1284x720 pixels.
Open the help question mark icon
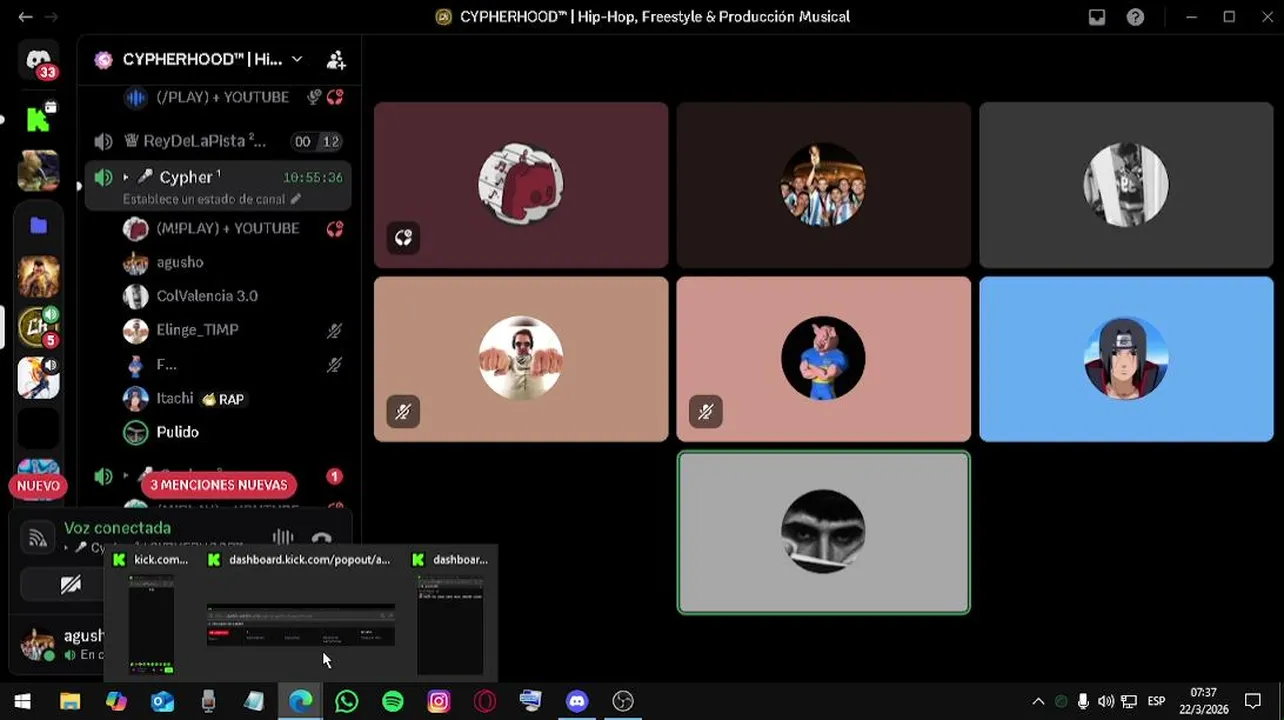tap(1135, 17)
